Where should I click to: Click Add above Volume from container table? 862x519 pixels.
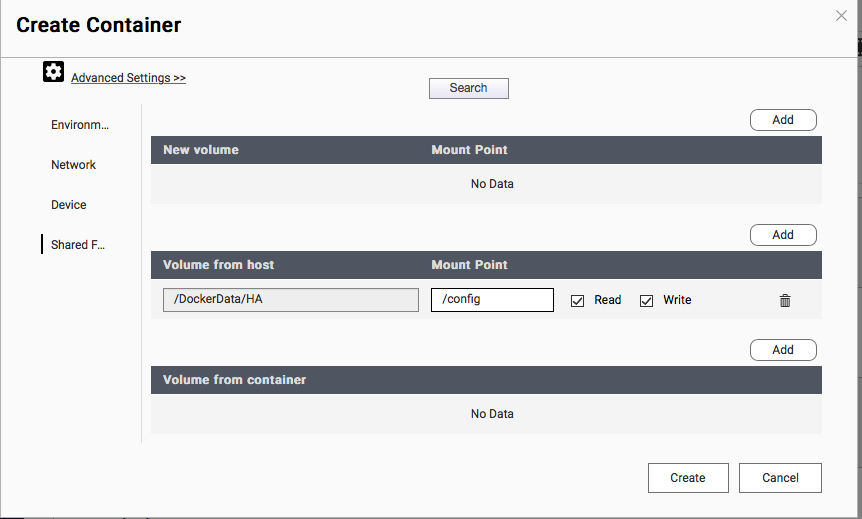[783, 350]
